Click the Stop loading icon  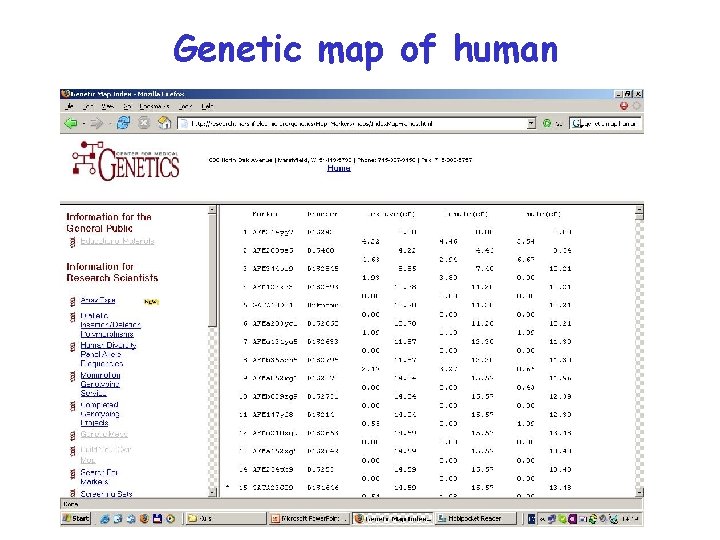click(144, 123)
